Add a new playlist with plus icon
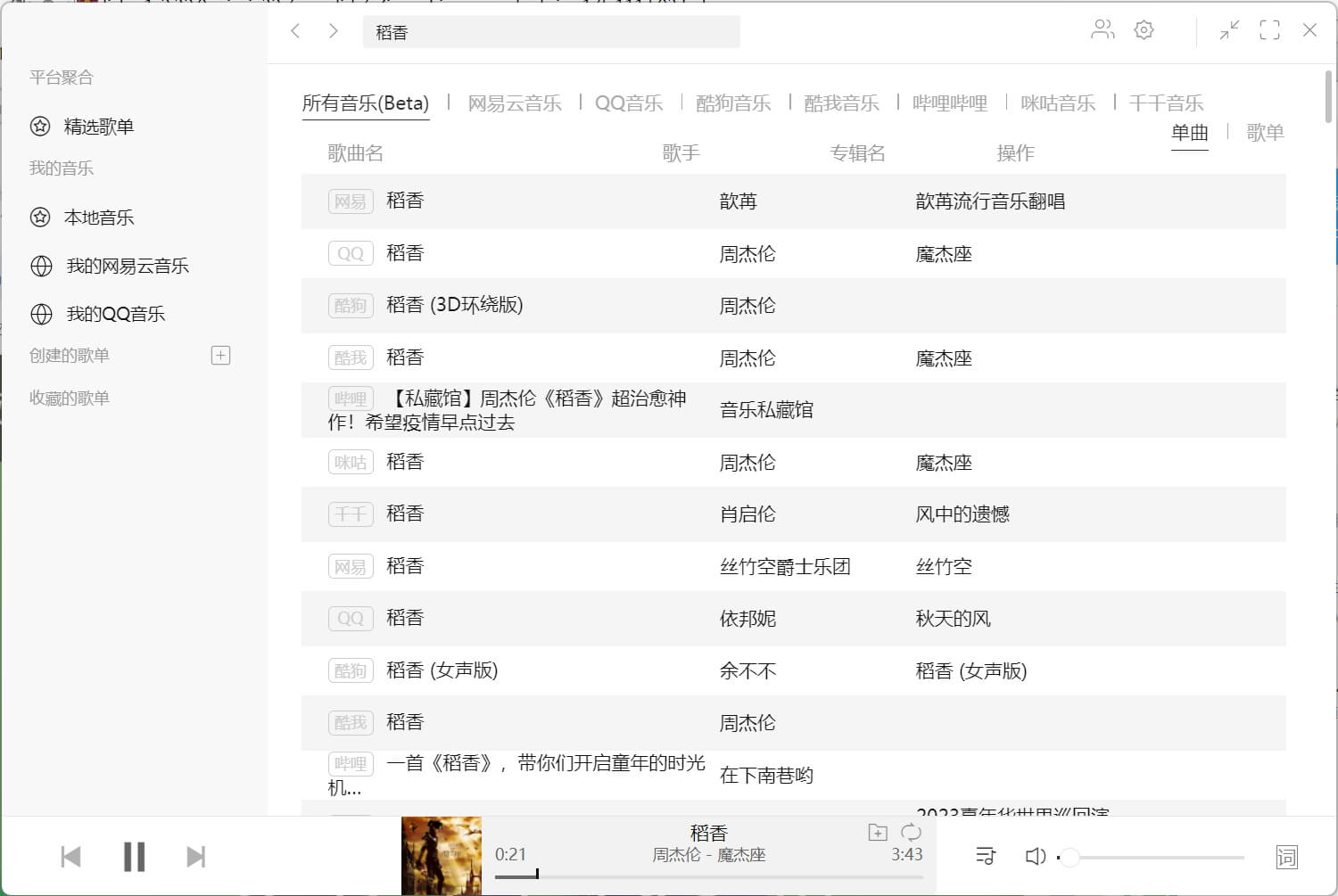This screenshot has width=1338, height=896. point(220,356)
